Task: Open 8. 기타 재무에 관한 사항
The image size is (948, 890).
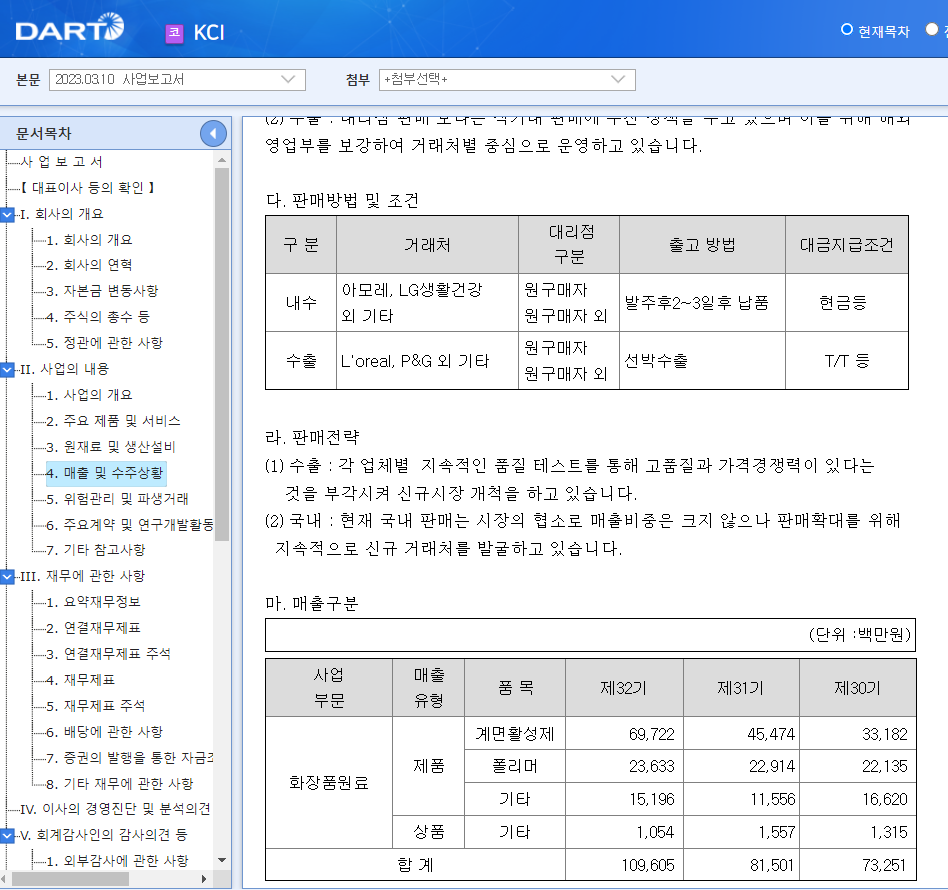Action: pyautogui.click(x=120, y=785)
